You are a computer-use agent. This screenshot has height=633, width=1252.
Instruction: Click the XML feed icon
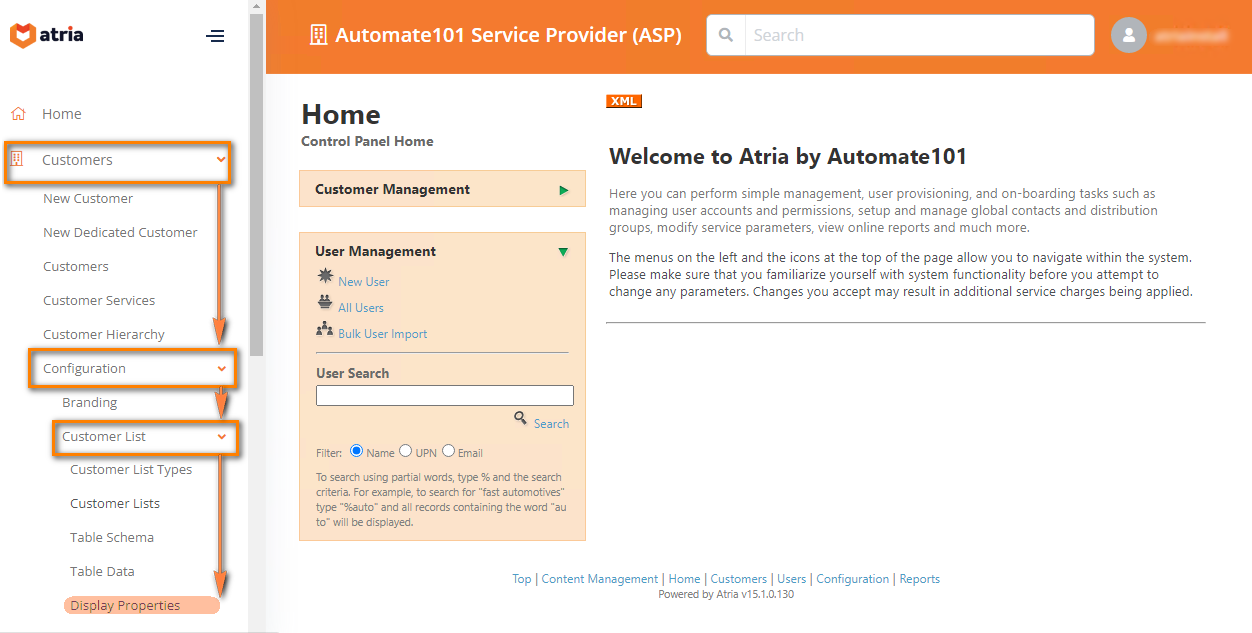tap(623, 100)
